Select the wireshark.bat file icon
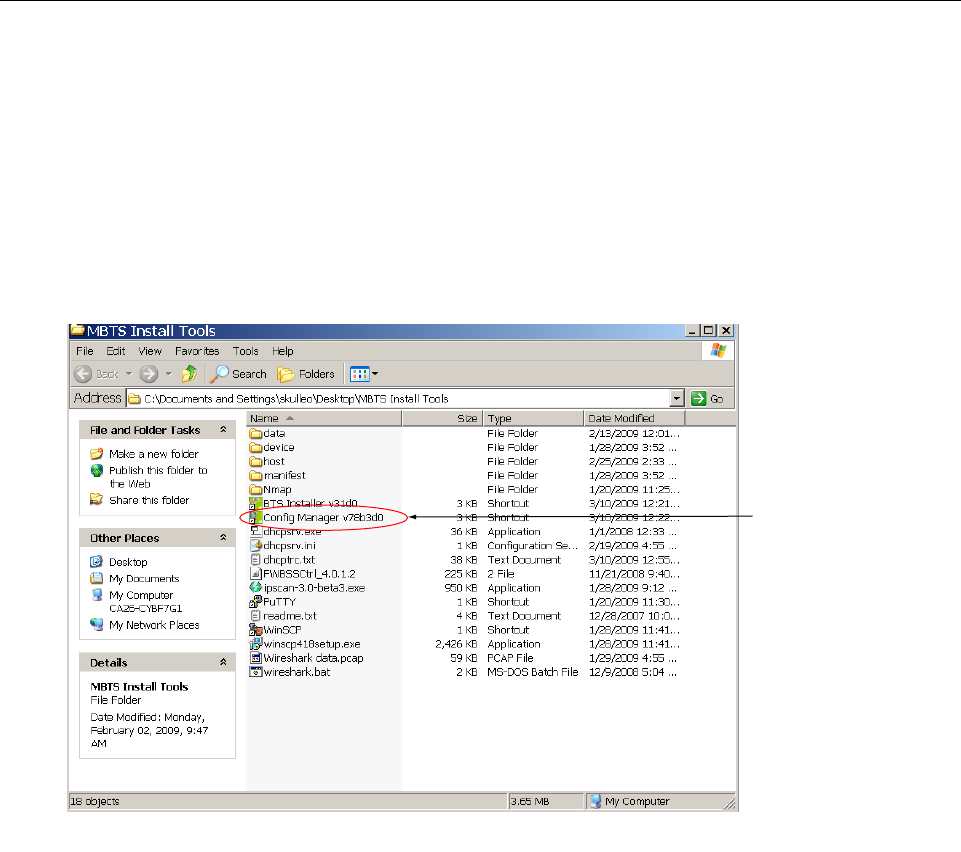The width and height of the screenshot is (961, 852). pos(256,672)
